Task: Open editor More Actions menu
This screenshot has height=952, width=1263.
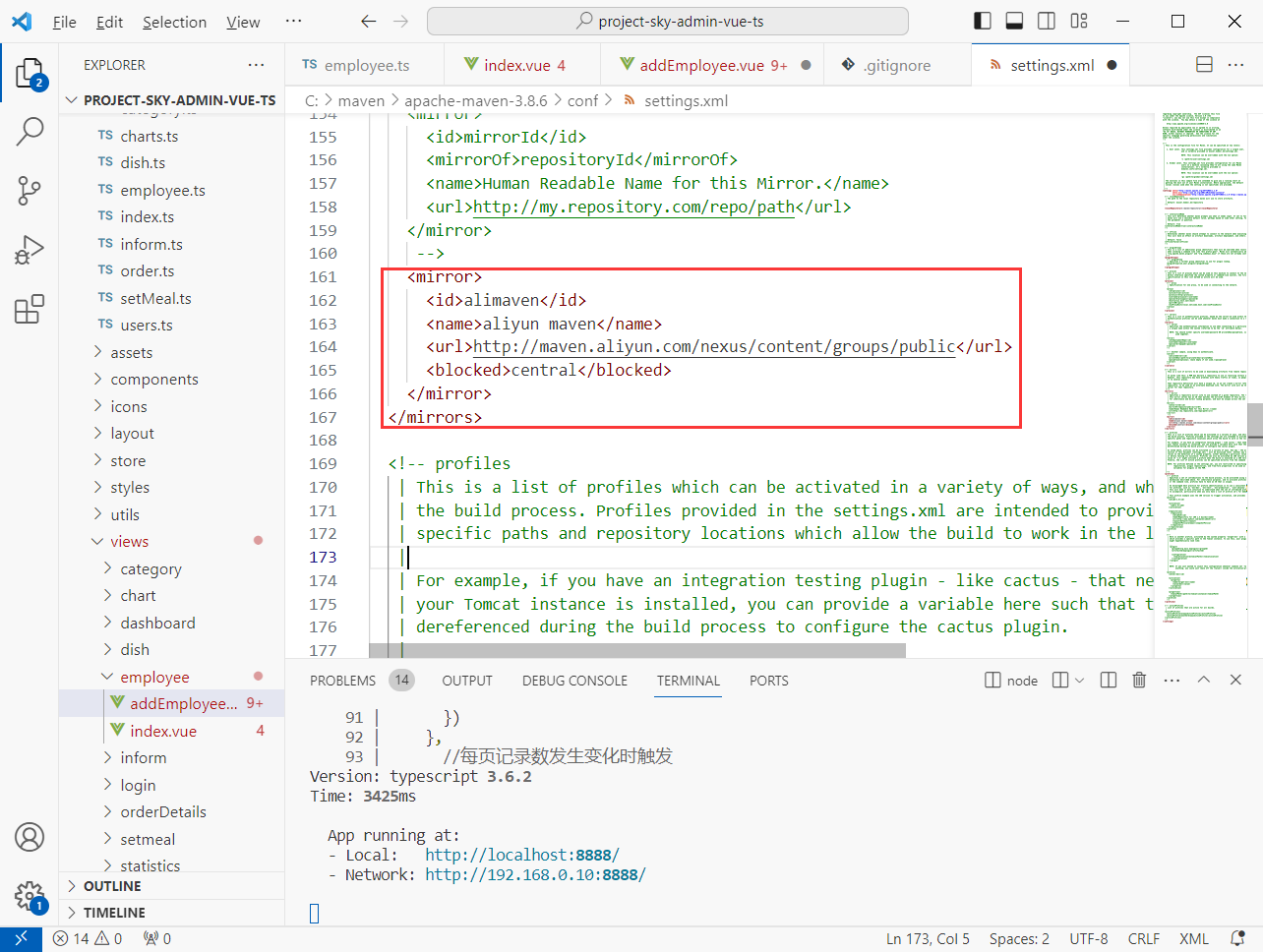Action: point(1236,65)
